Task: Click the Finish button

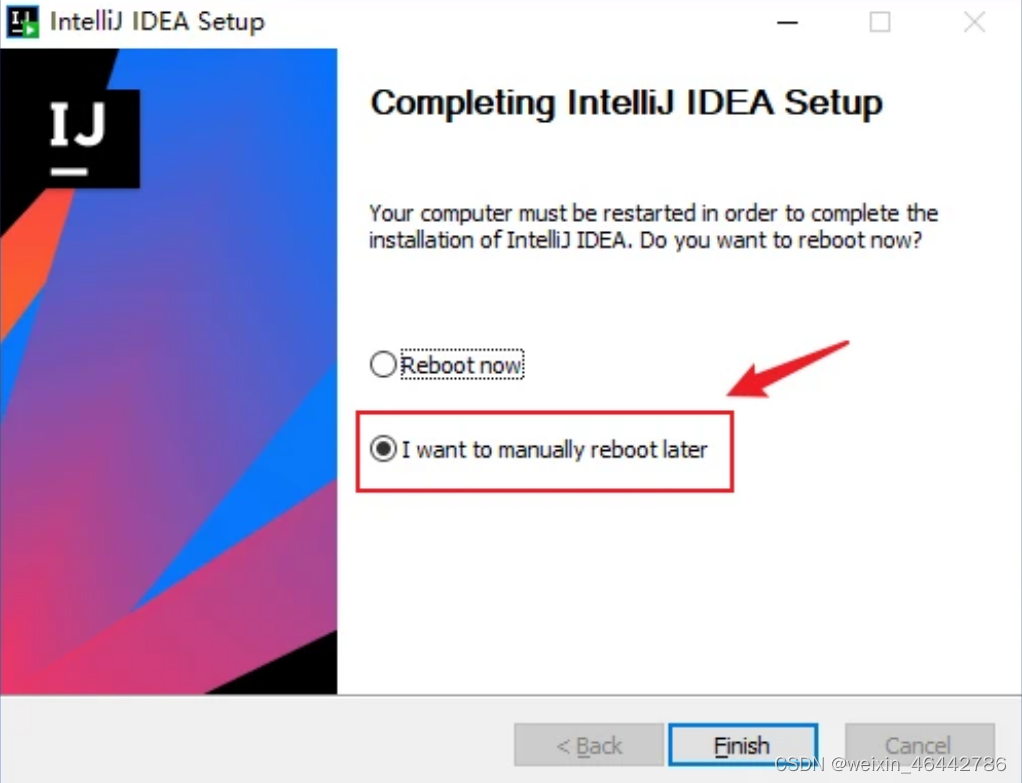Action: [742, 745]
